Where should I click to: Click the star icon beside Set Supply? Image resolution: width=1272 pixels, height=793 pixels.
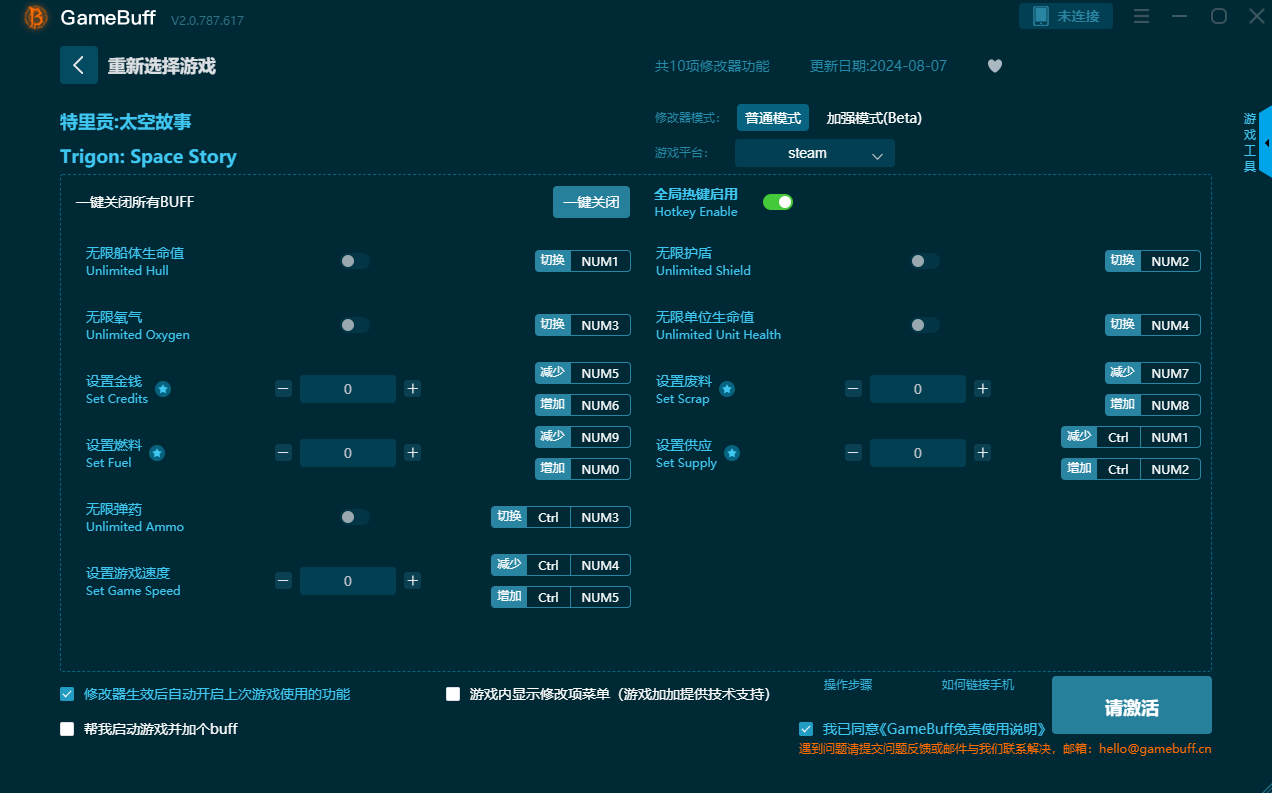[x=732, y=453]
